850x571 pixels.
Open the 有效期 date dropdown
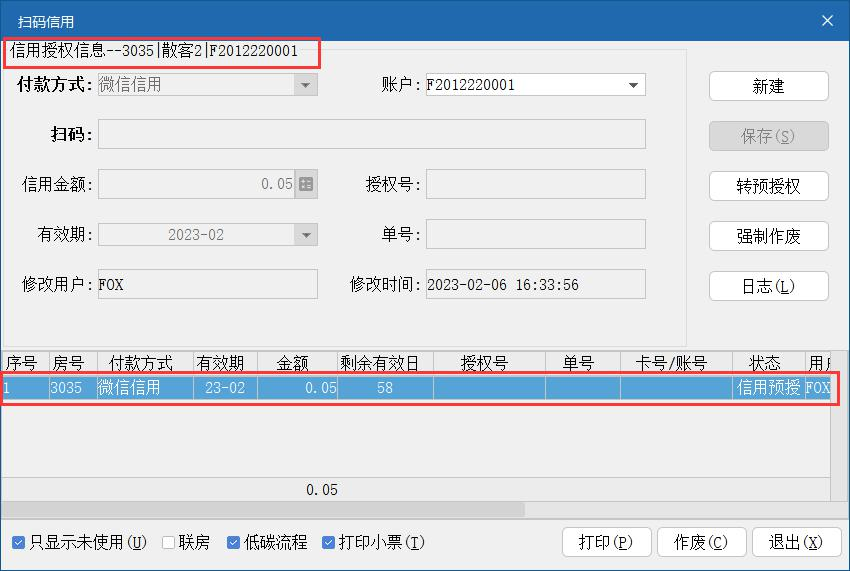click(x=306, y=235)
